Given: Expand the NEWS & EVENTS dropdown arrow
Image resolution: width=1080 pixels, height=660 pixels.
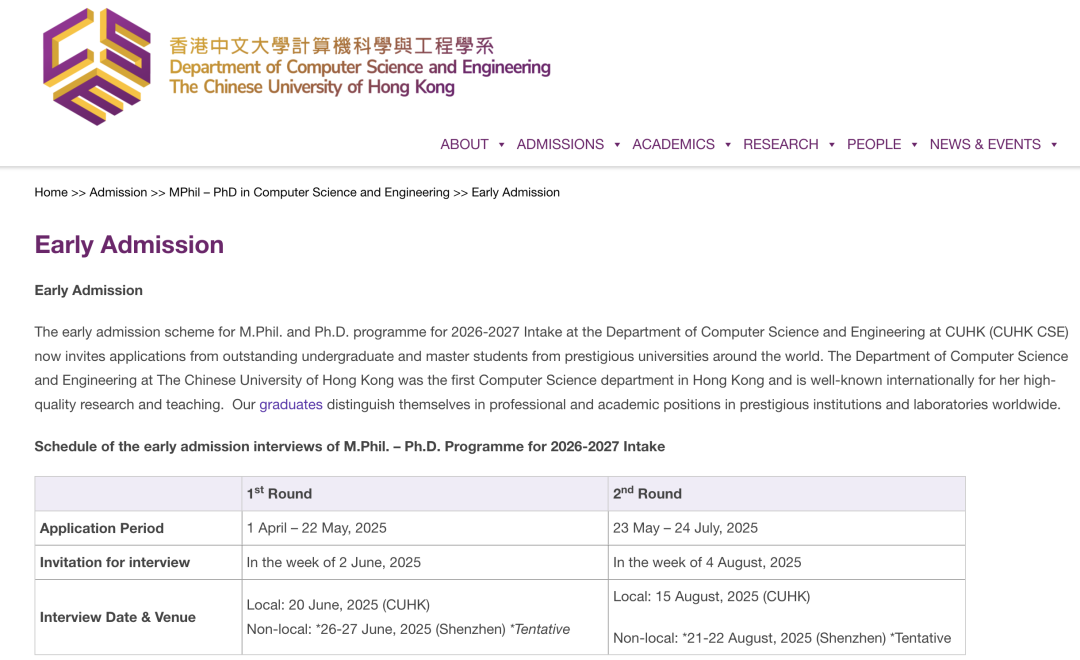Looking at the screenshot, I should pyautogui.click(x=1055, y=145).
